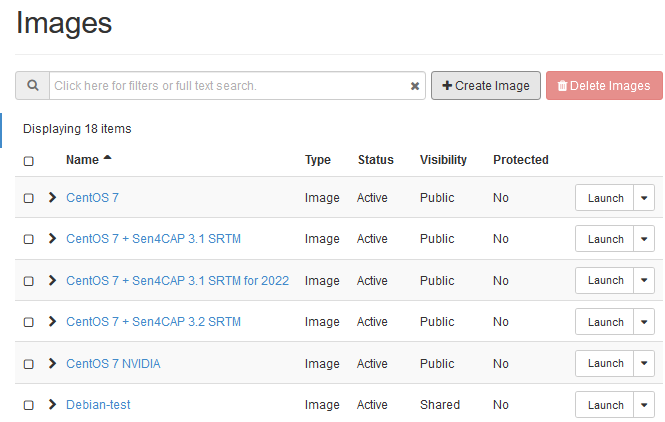Click the Name column sort arrow

click(108, 159)
